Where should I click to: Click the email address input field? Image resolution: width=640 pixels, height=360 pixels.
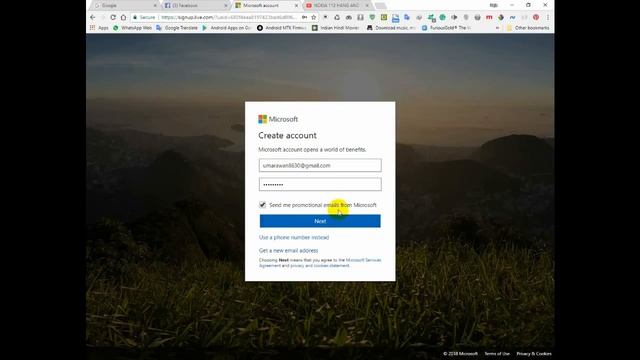point(320,165)
